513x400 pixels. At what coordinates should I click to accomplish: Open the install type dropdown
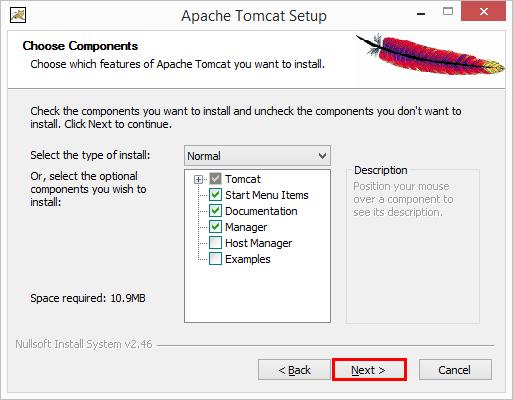click(257, 156)
